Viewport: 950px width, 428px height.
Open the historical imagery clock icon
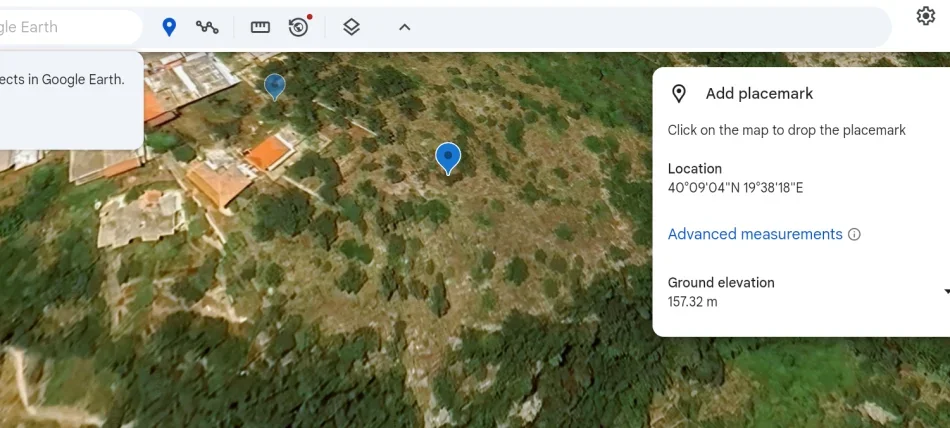point(298,27)
